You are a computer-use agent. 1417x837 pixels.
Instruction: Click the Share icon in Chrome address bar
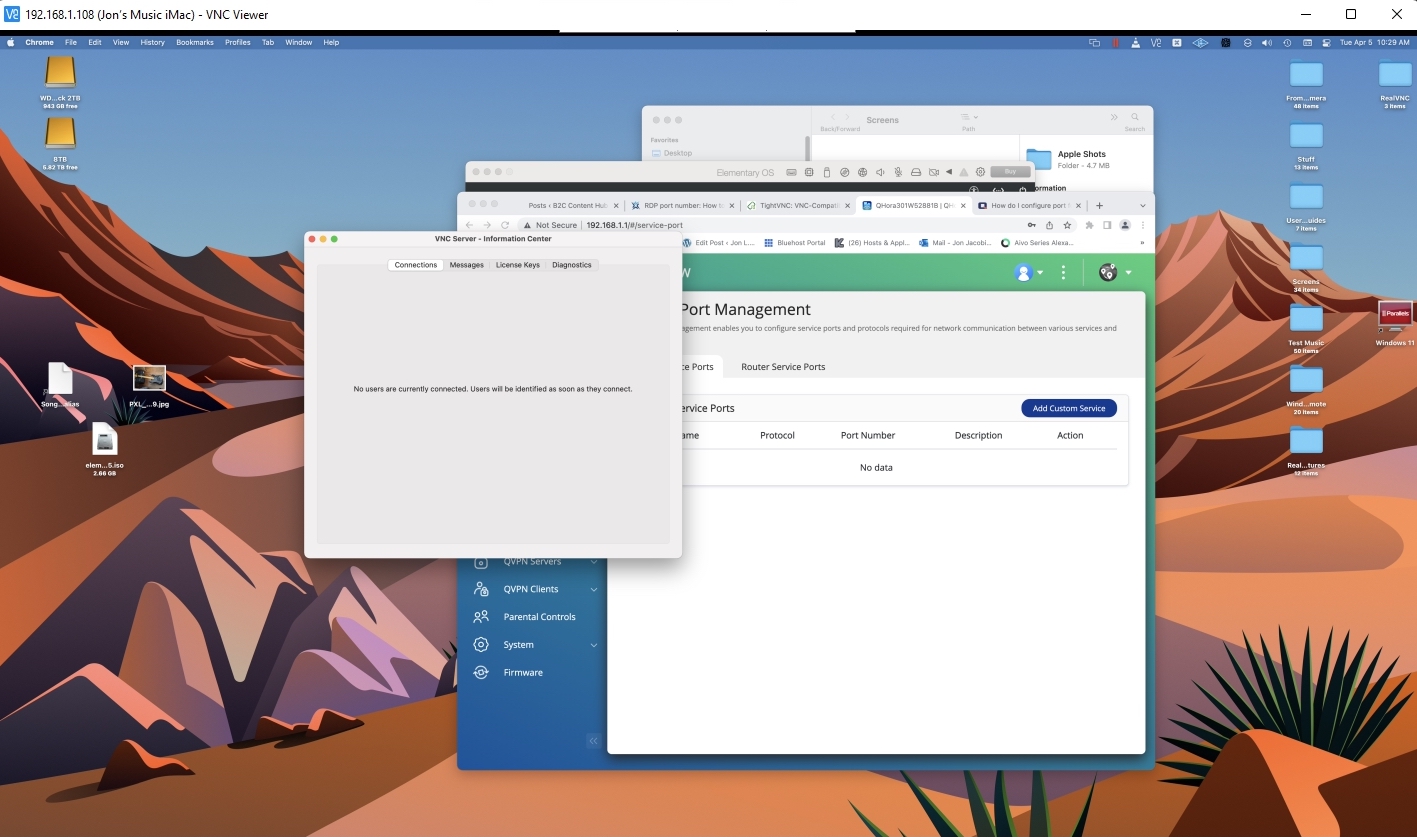pos(1050,225)
